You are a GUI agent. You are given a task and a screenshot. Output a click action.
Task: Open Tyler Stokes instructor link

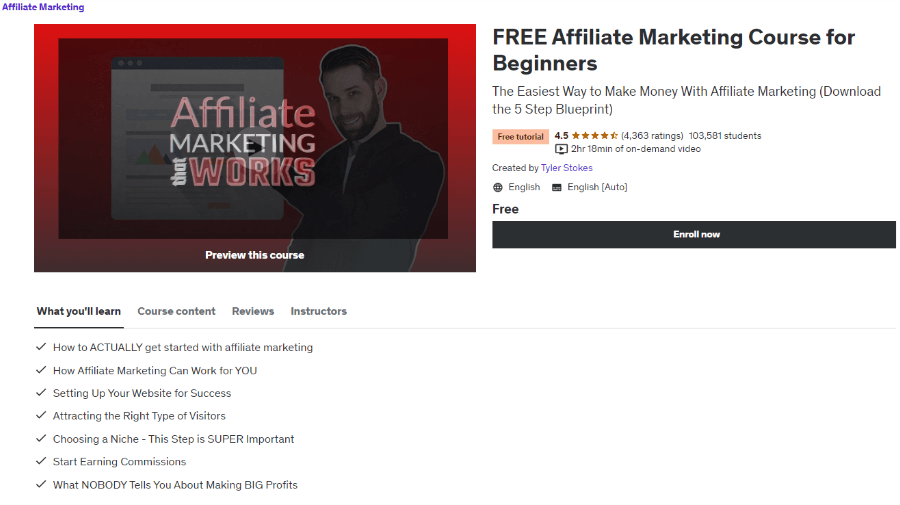tap(567, 168)
